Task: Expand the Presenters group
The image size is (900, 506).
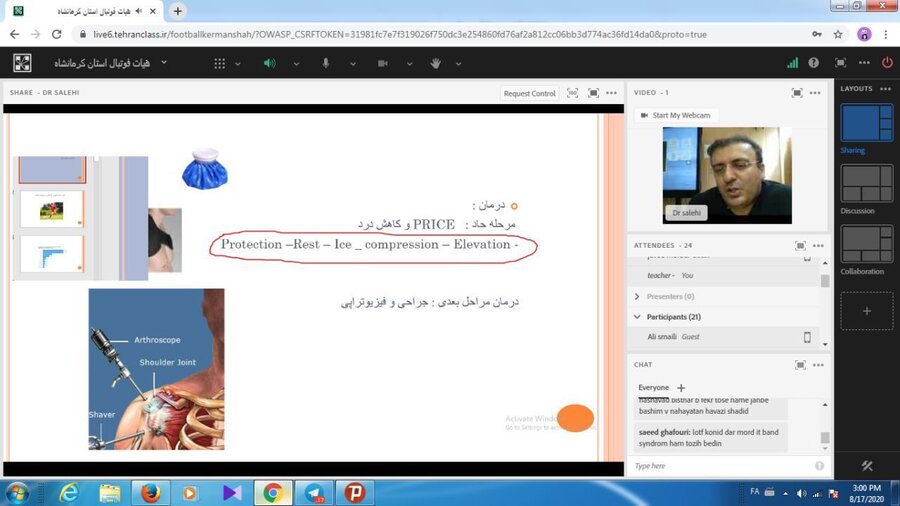Action: (x=637, y=296)
